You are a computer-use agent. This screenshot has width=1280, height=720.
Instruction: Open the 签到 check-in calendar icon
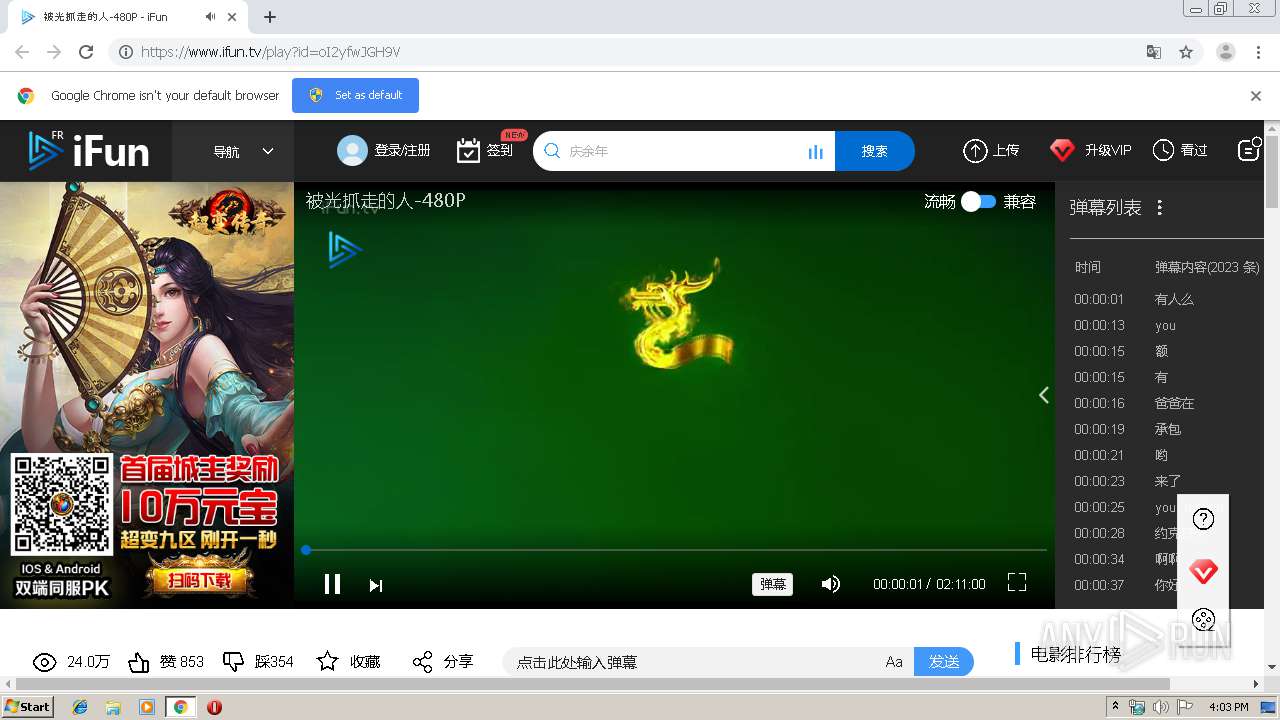(468, 150)
